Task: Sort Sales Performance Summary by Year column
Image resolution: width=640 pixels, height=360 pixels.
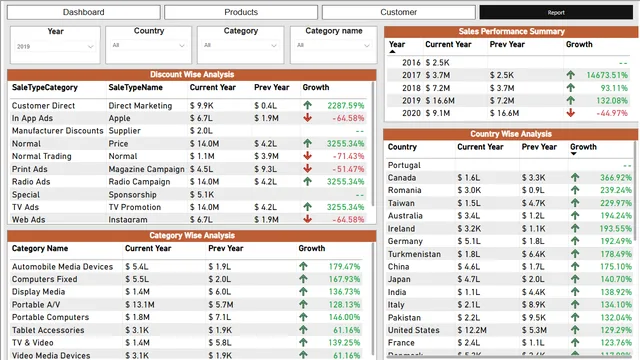Action: pyautogui.click(x=397, y=44)
